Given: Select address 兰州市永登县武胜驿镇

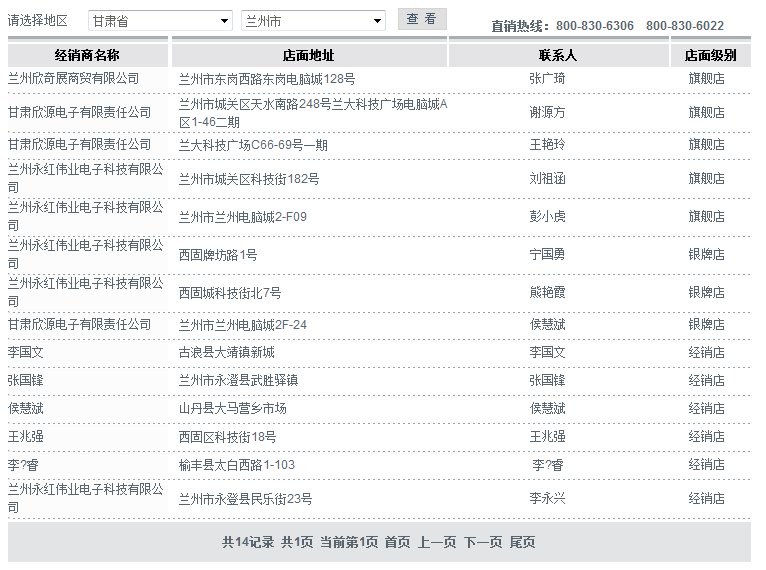Looking at the screenshot, I should [238, 380].
